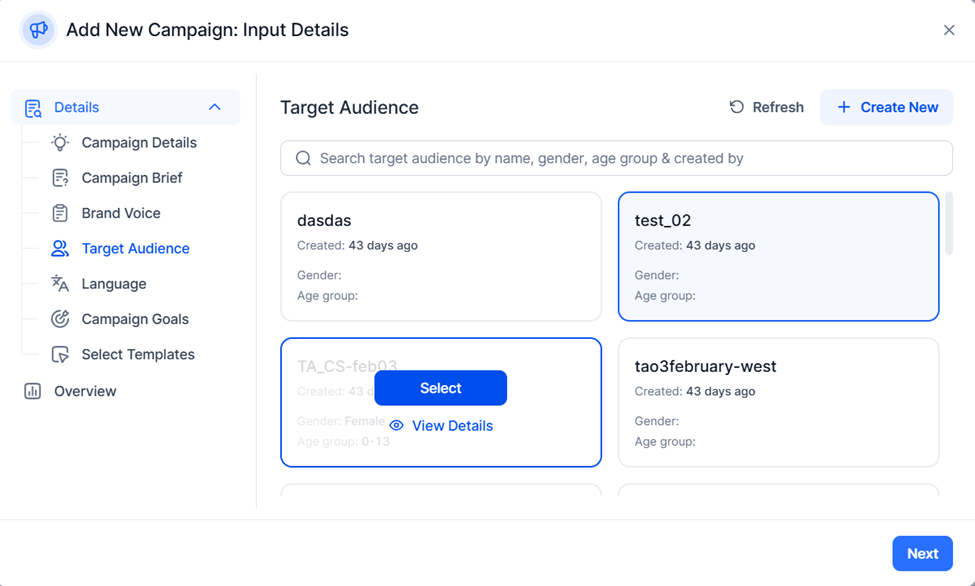Open the Language step
Viewport: 975px width, 586px height.
[x=114, y=284]
